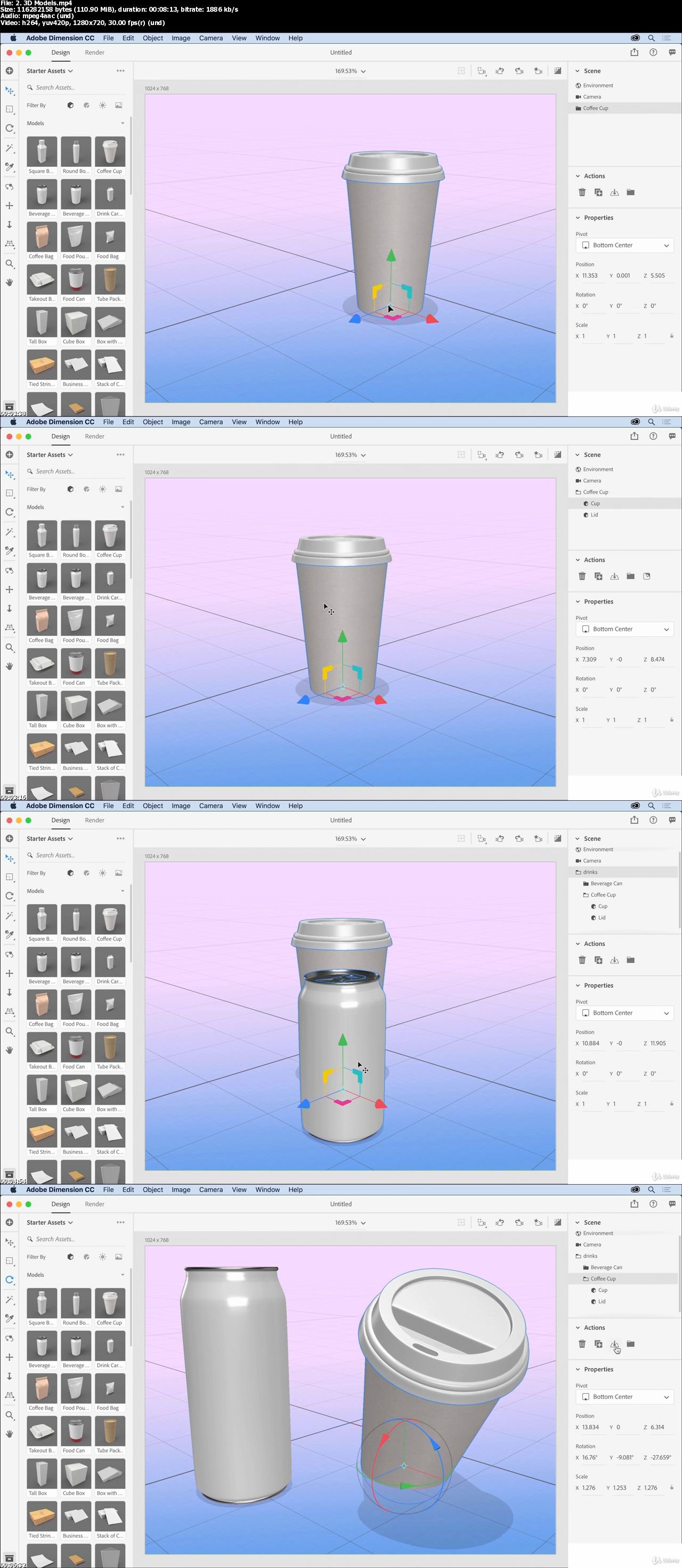Toggle the Materials filter in second frame
The height and width of the screenshot is (1568, 682).
[86, 489]
